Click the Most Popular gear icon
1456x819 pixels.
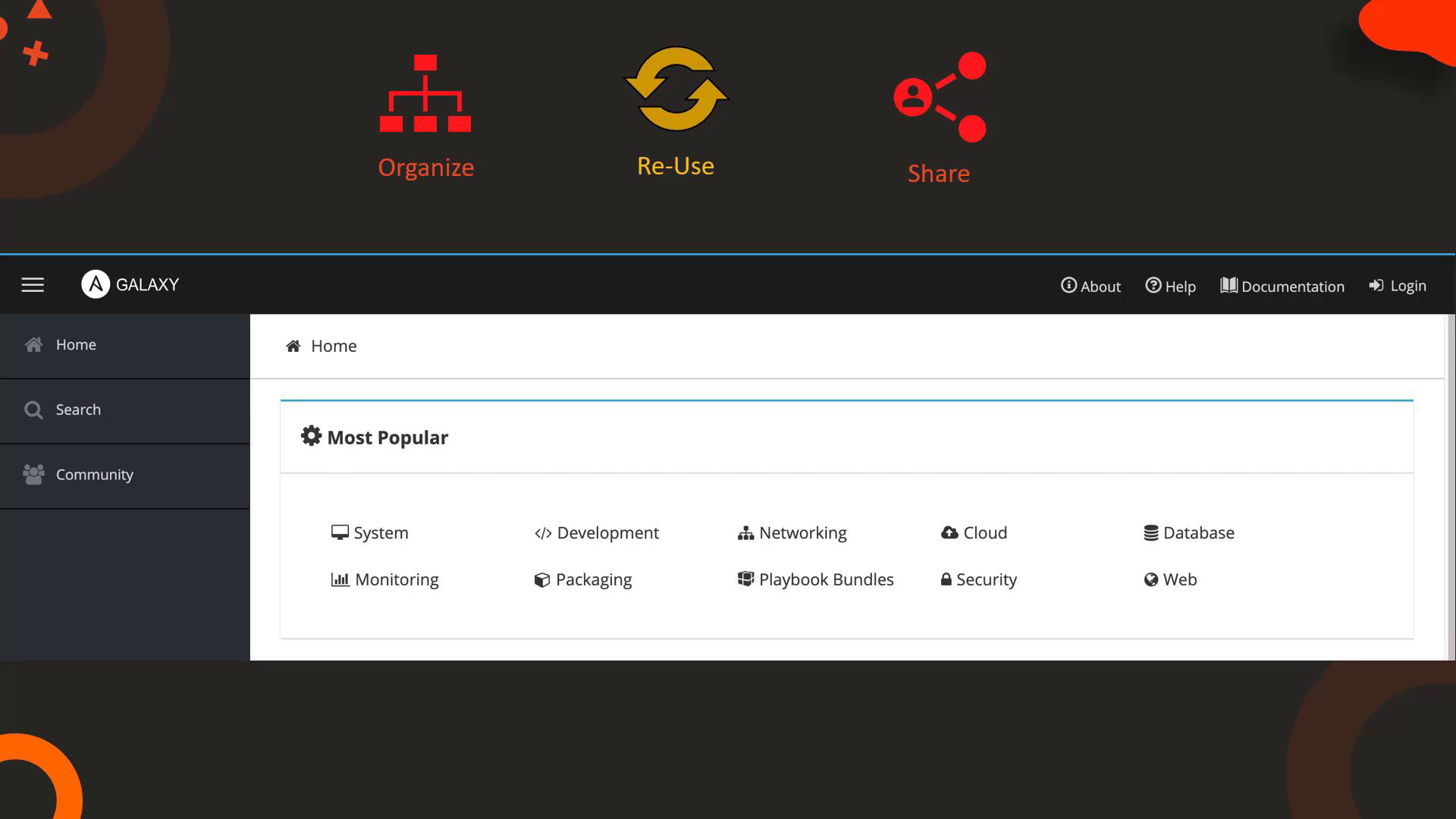coord(311,436)
